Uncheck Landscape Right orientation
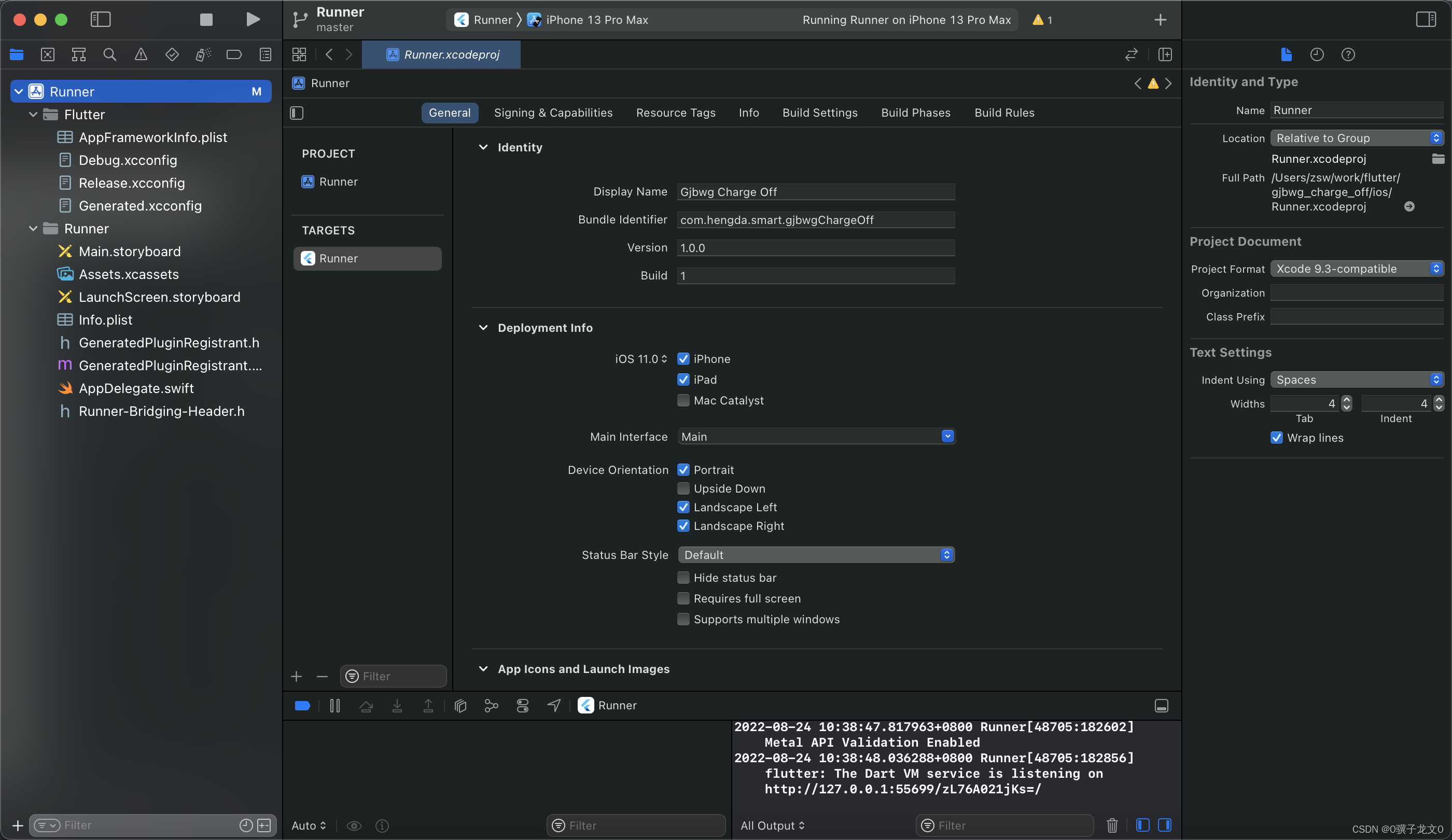Screen dimensions: 1452x840 683,526
